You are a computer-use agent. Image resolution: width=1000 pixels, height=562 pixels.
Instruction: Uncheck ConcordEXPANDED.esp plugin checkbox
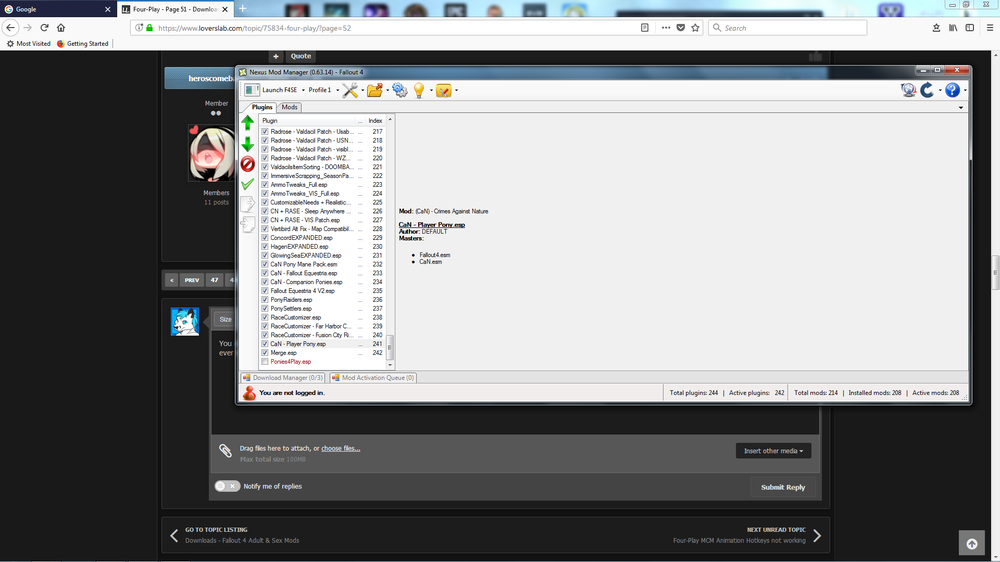(265, 237)
